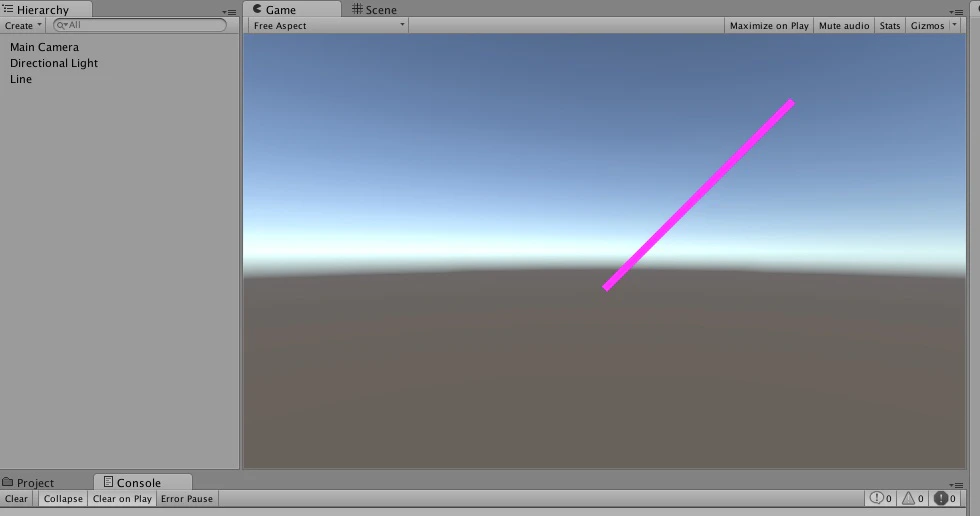Open the Hierarchy search filter magnifier icon
The width and height of the screenshot is (980, 516).
click(61, 25)
